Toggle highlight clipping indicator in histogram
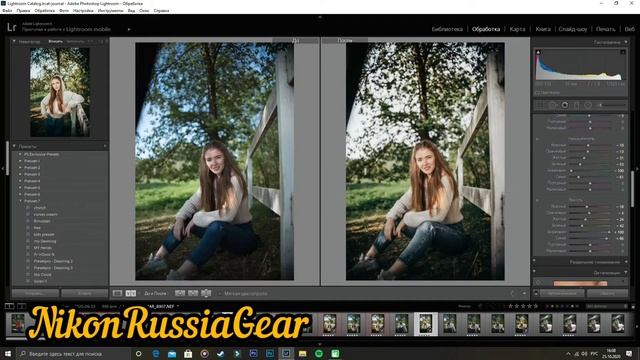Screen dimensions: 640x360 click(x=623, y=52)
